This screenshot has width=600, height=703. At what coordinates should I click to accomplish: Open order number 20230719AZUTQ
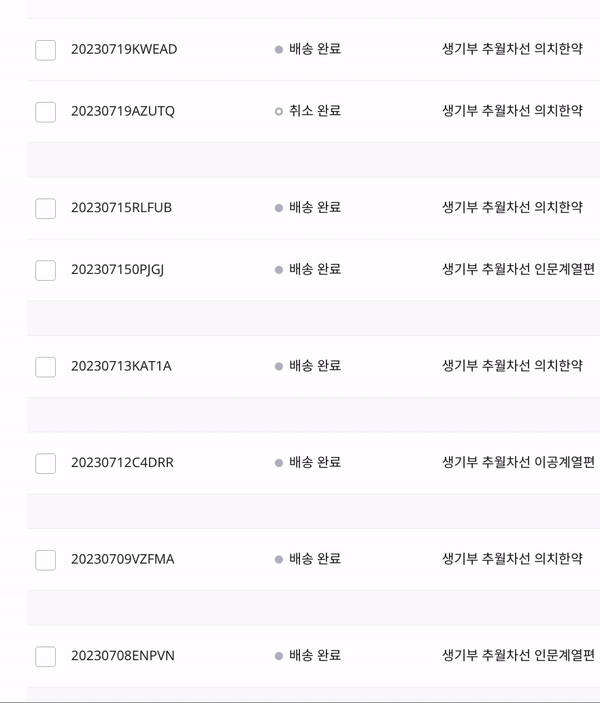pyautogui.click(x=122, y=111)
